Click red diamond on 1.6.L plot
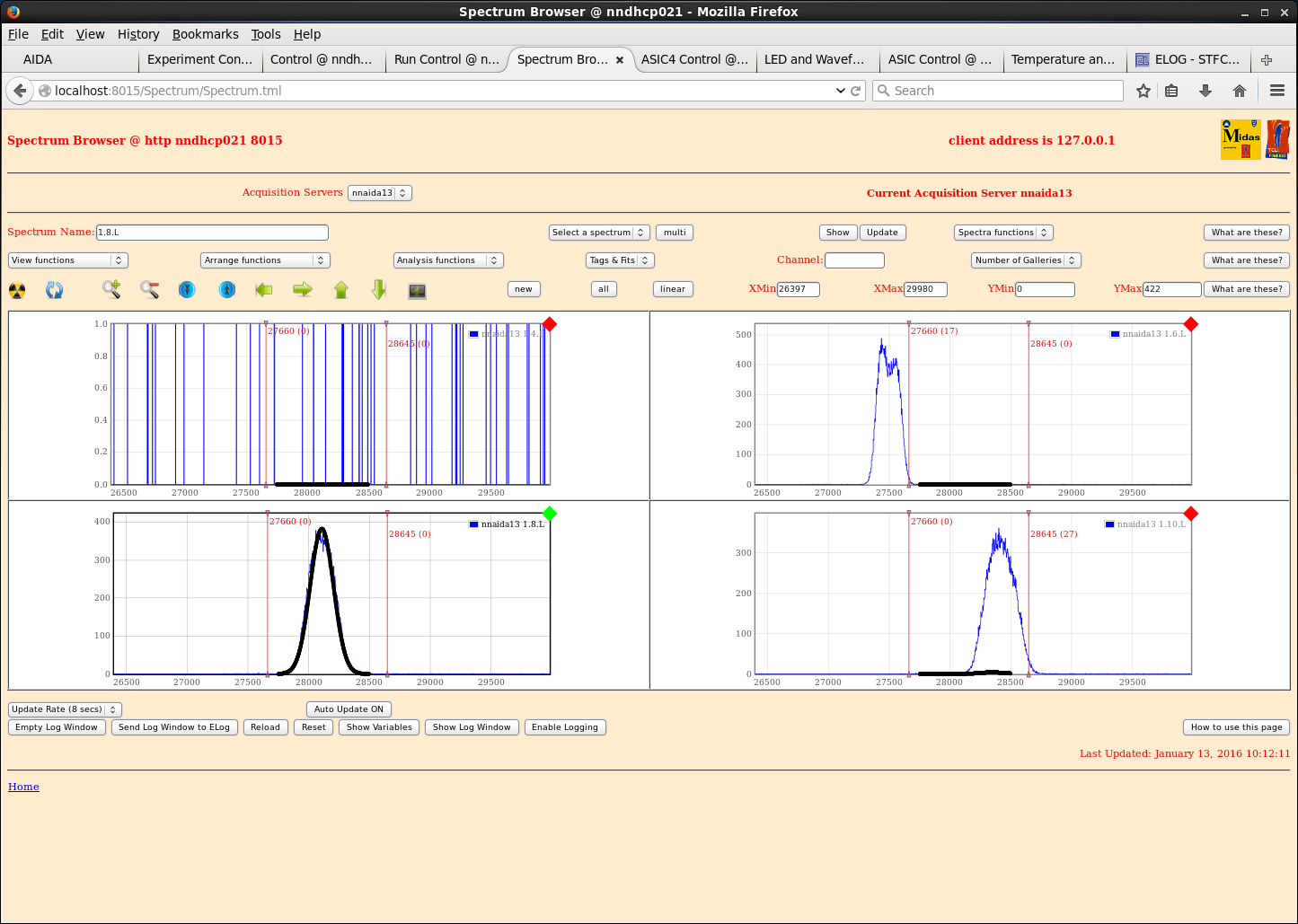 pos(1191,324)
